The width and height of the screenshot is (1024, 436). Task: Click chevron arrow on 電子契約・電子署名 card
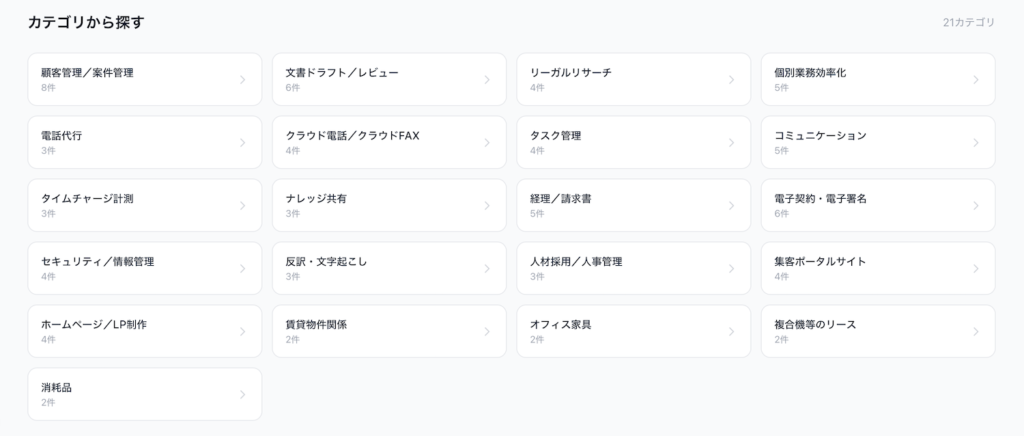click(x=976, y=206)
